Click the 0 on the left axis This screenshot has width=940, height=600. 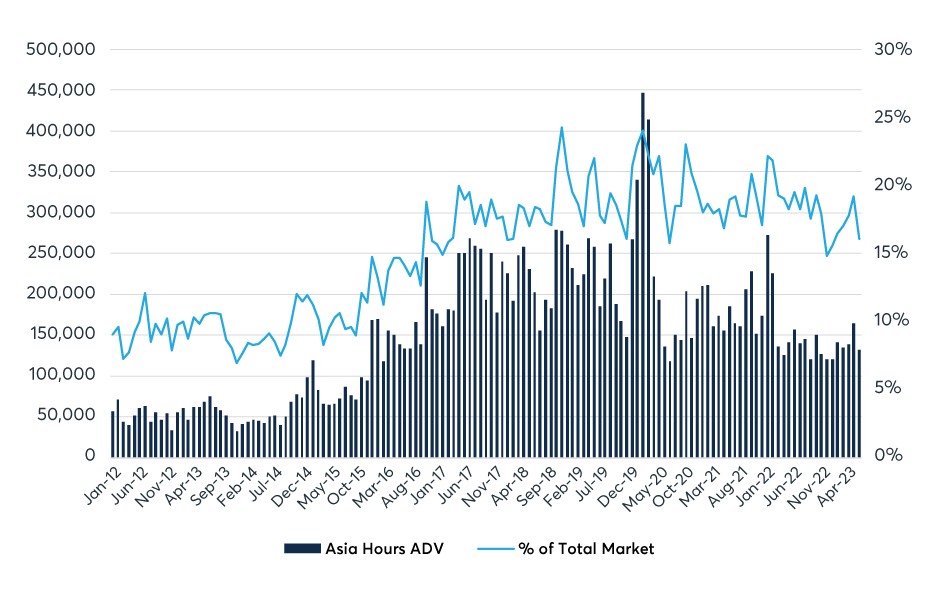coord(89,455)
